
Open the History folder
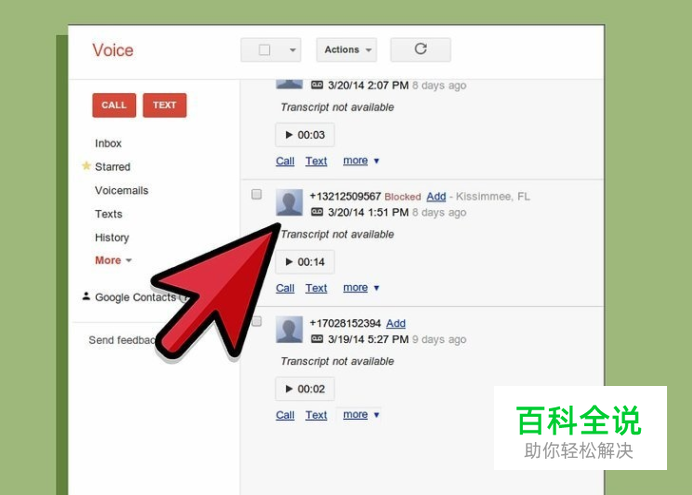(x=112, y=237)
